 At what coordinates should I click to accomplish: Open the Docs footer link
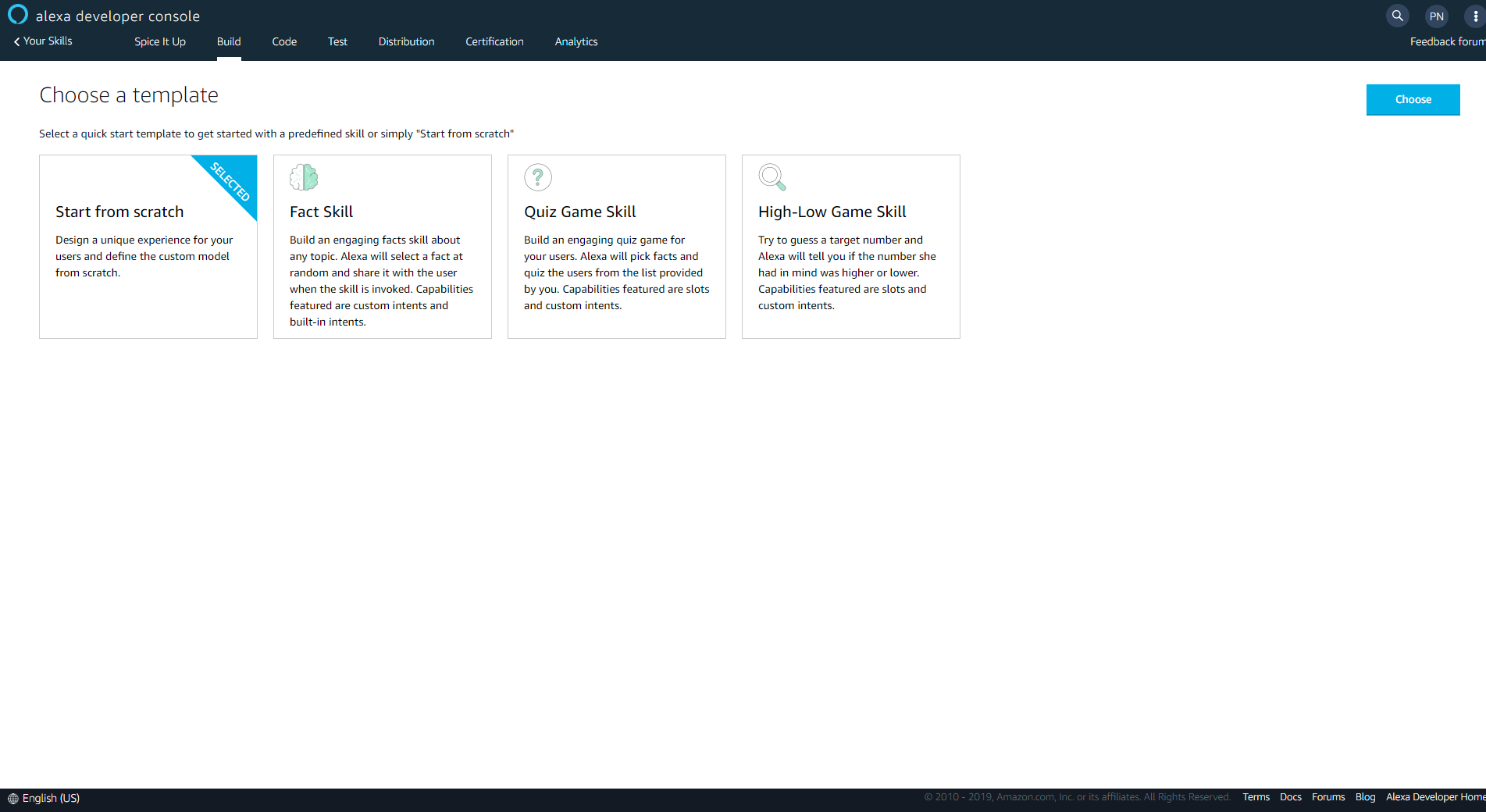(1290, 797)
